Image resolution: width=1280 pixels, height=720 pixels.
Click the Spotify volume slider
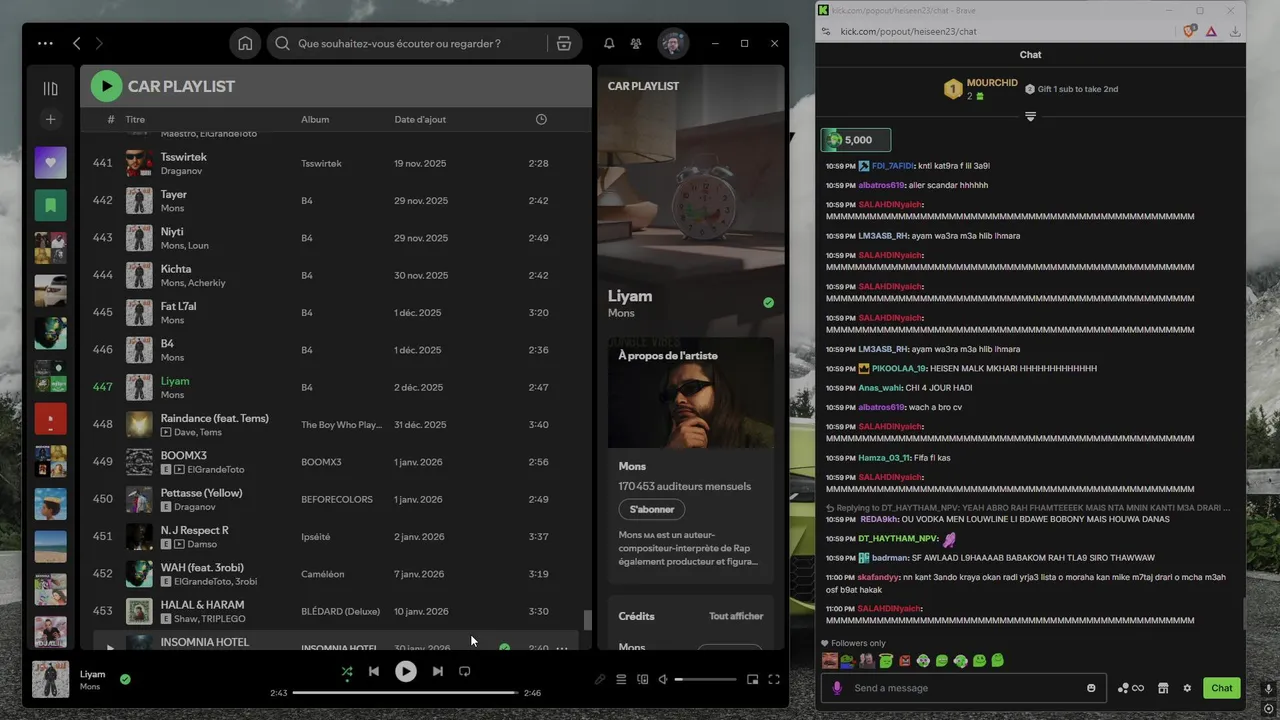705,680
